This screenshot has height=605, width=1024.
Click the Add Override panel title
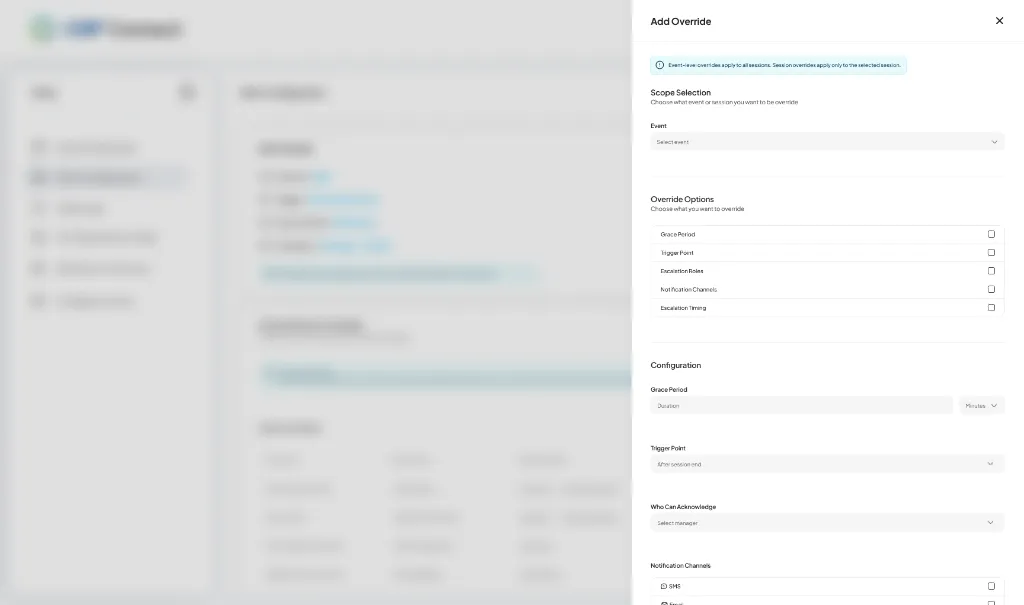pos(680,22)
